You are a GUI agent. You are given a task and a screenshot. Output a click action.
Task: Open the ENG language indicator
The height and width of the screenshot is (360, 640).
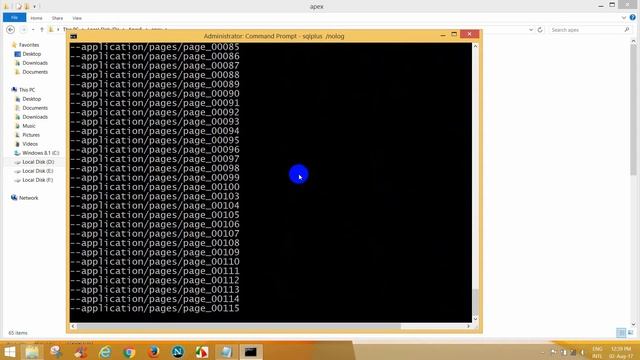point(598,353)
